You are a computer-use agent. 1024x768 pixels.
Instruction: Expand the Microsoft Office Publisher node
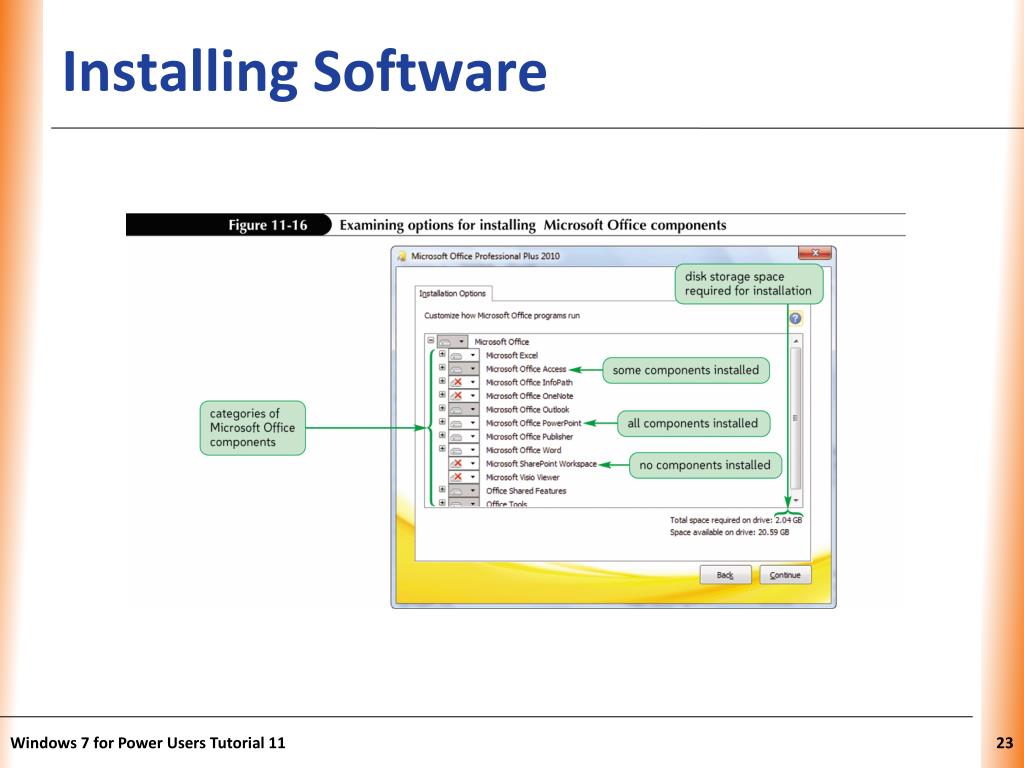(x=442, y=436)
